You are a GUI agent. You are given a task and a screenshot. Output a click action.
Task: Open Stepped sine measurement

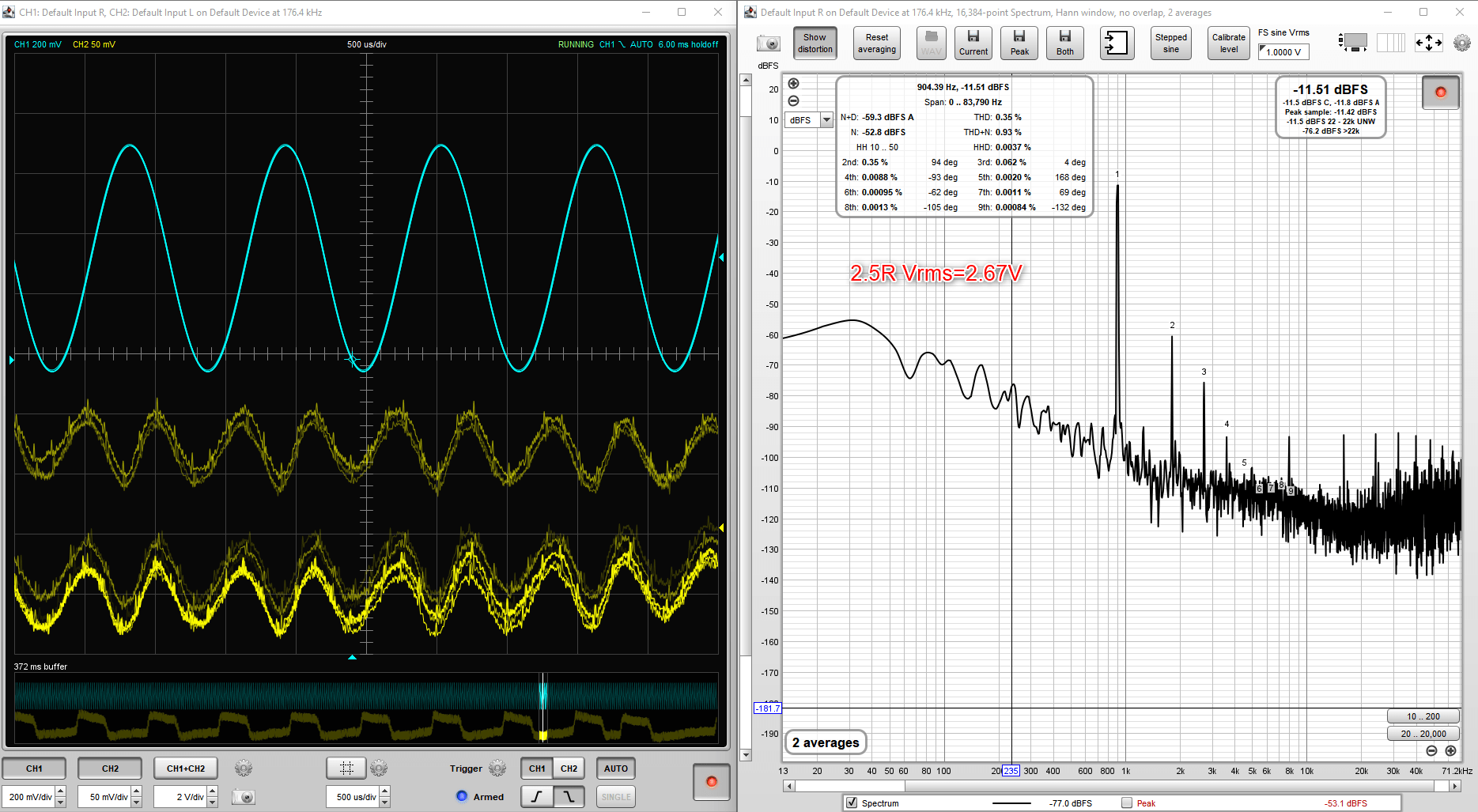tap(1170, 43)
